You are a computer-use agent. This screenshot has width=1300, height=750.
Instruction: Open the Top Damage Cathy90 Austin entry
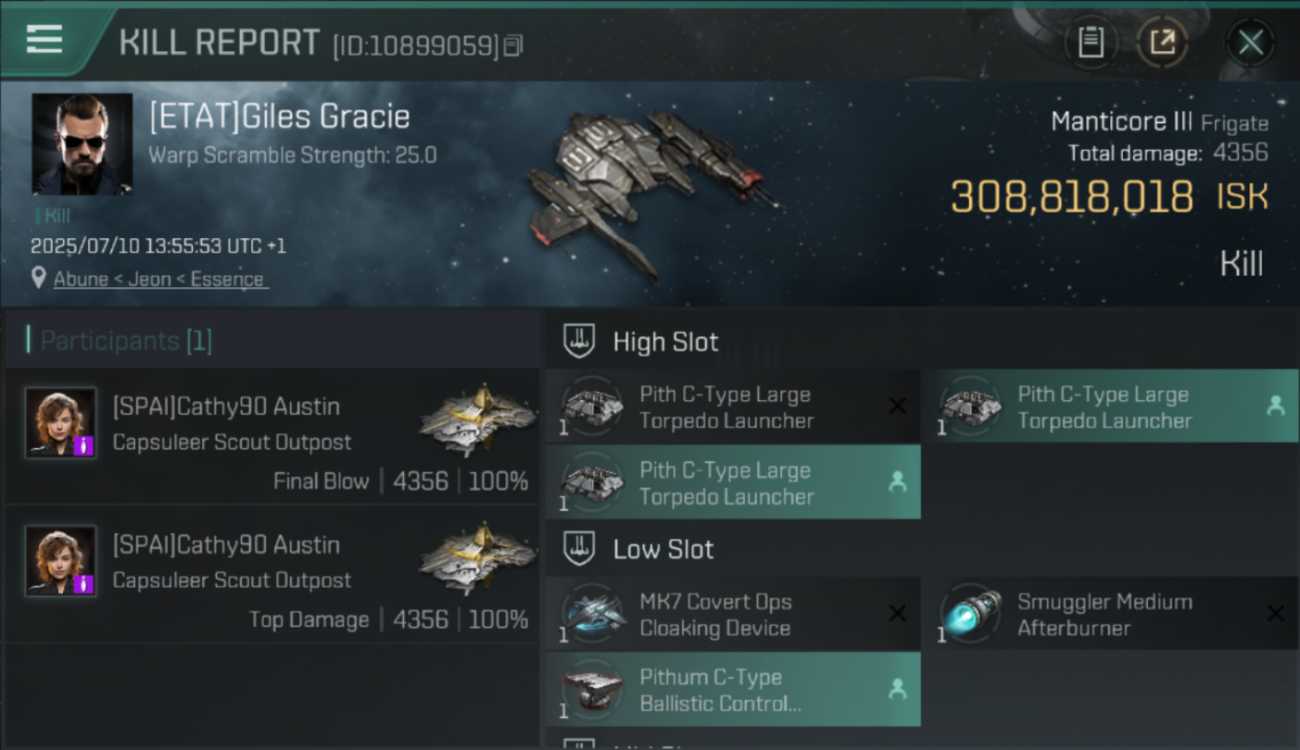point(272,575)
